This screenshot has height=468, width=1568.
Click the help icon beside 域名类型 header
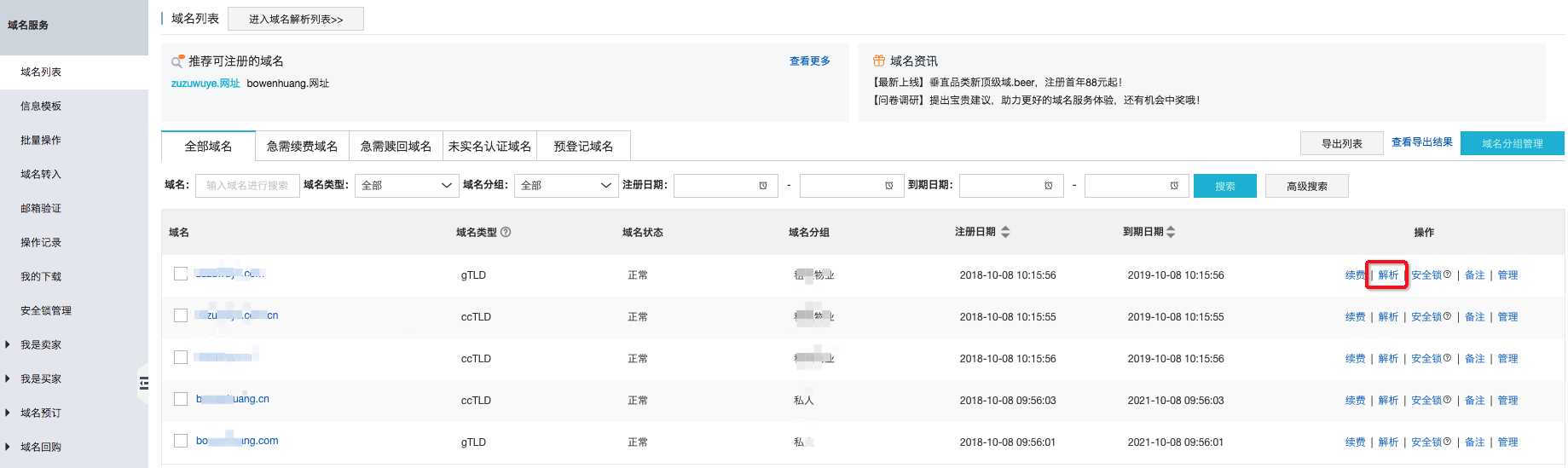point(506,232)
